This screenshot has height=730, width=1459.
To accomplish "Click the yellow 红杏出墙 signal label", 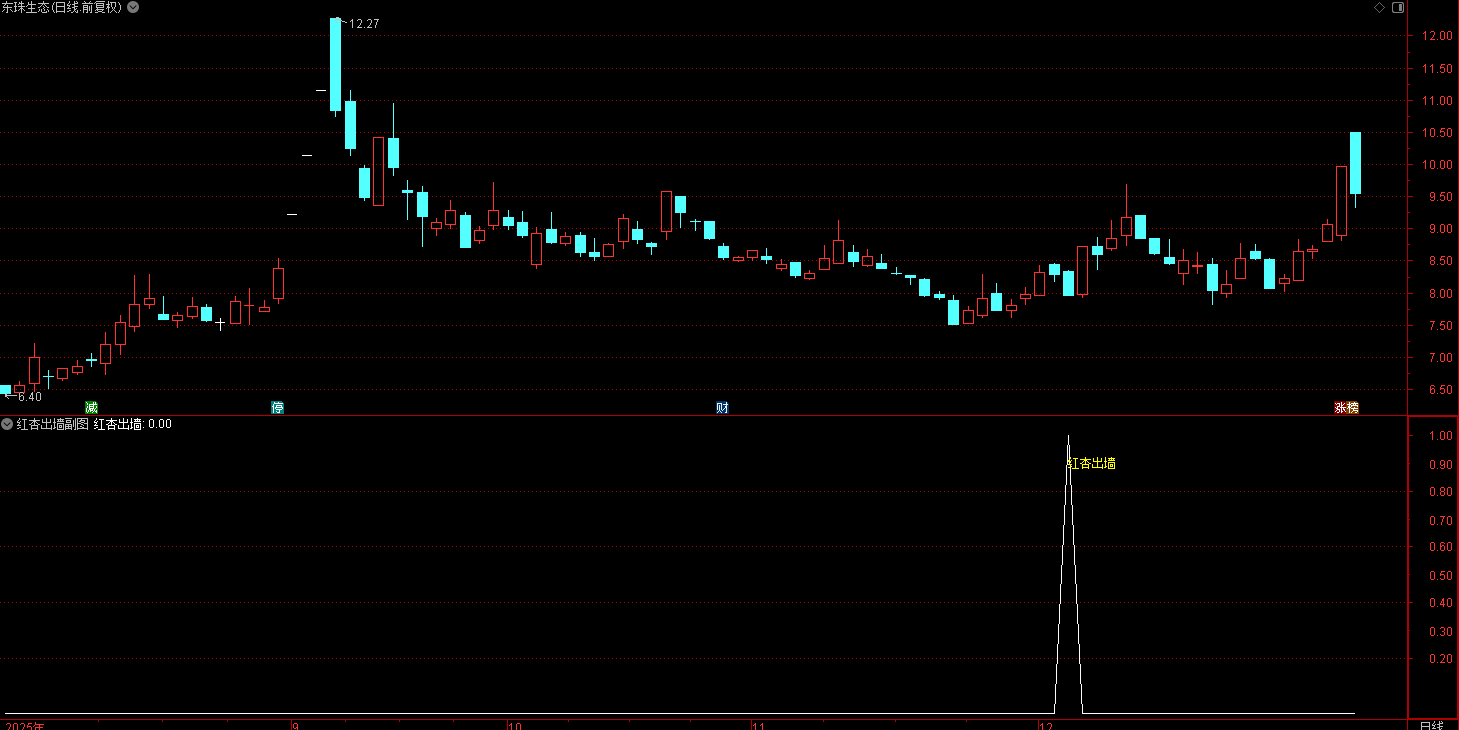I will click(1091, 463).
